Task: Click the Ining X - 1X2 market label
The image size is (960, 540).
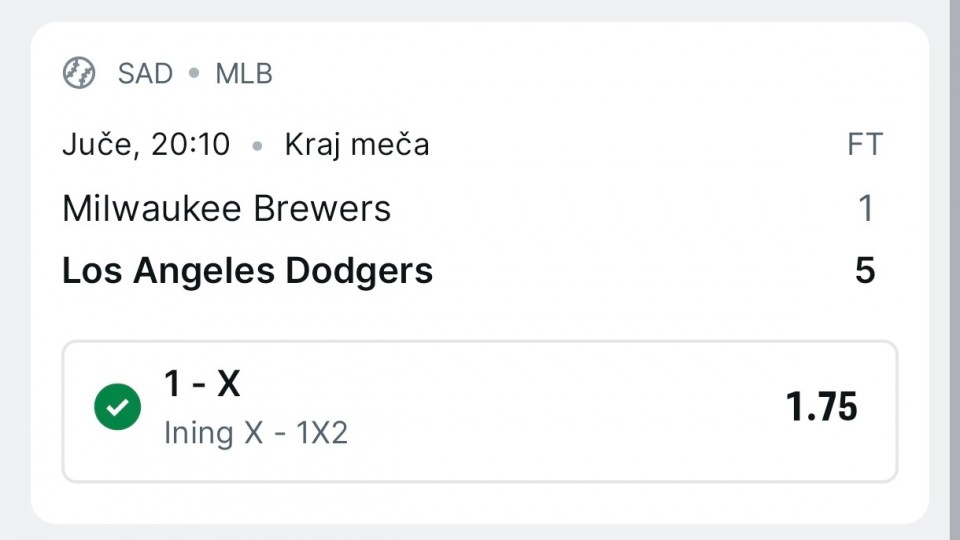Action: pyautogui.click(x=256, y=433)
